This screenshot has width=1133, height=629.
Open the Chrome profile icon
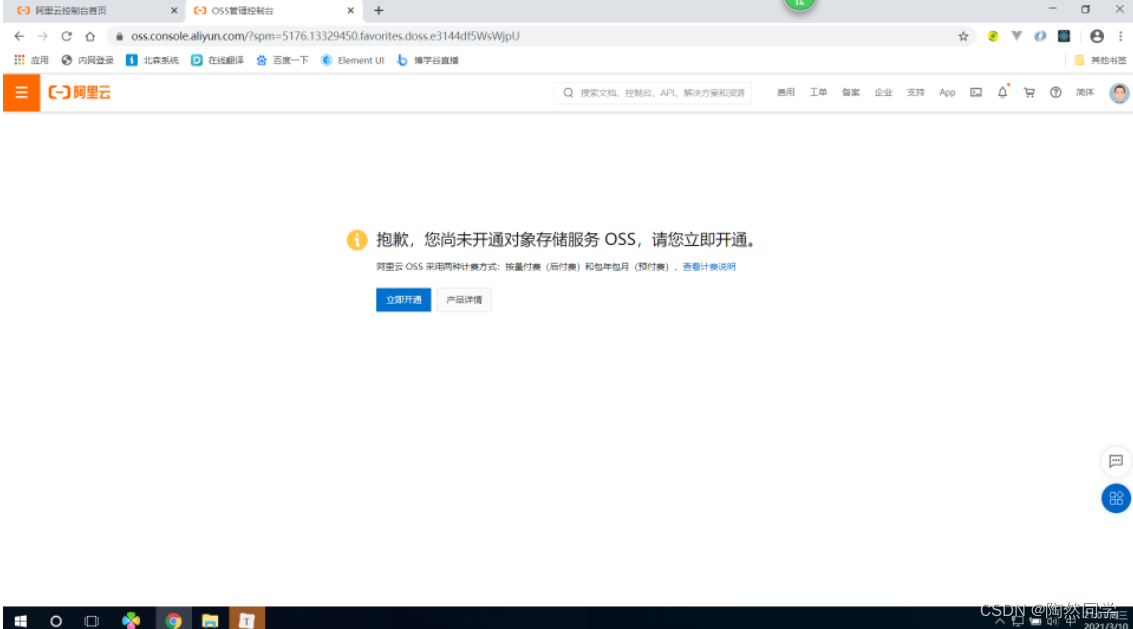(1097, 36)
